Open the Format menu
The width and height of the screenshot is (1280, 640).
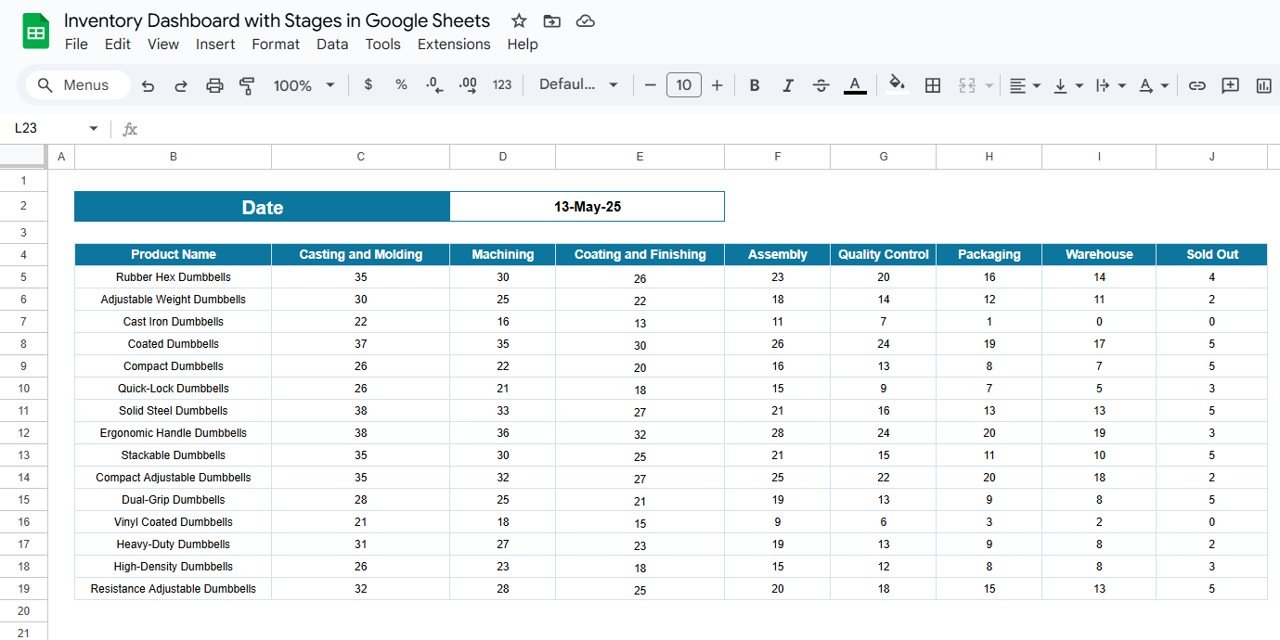pos(276,44)
